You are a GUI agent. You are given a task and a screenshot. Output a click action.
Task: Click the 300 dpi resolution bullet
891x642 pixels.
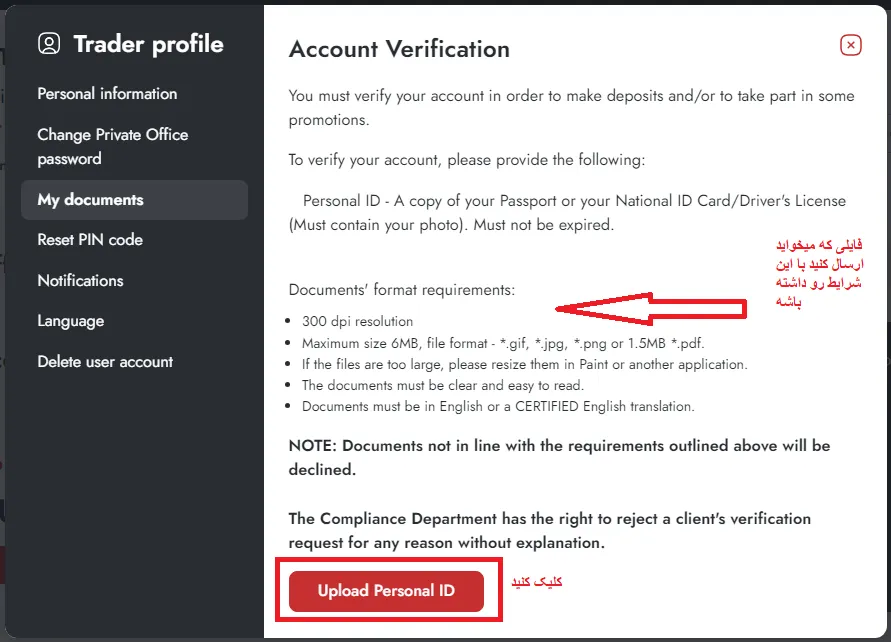tap(357, 322)
